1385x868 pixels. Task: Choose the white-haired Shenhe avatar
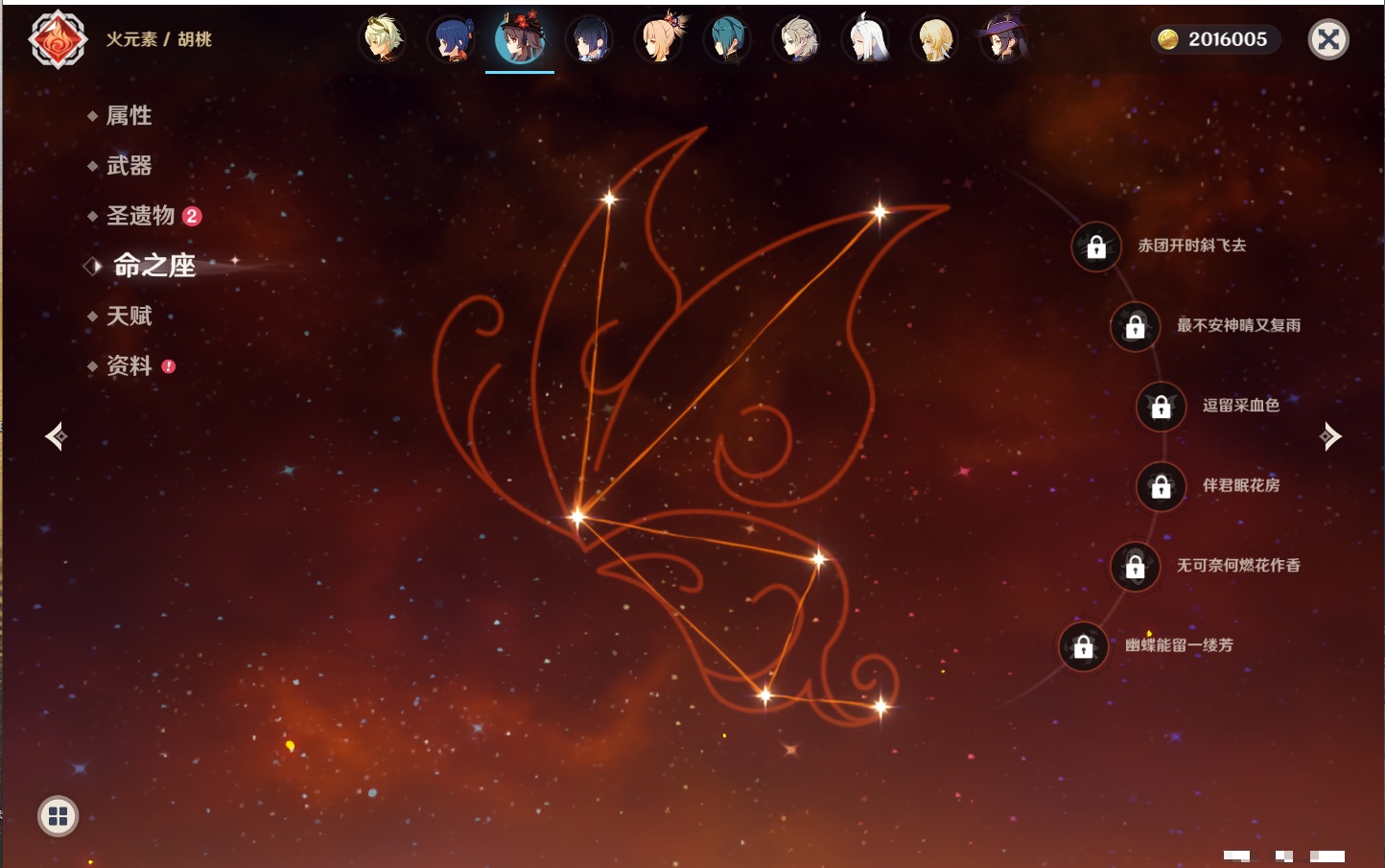(x=866, y=40)
